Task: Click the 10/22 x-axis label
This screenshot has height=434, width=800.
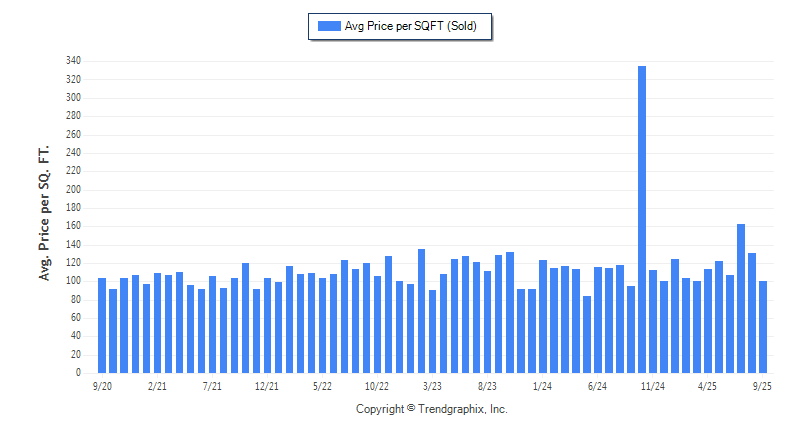Action: coord(377,385)
